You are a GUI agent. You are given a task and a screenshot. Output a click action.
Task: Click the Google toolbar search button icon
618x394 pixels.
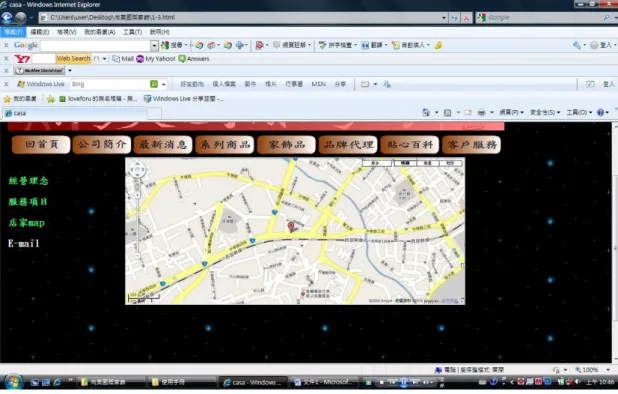click(165, 45)
